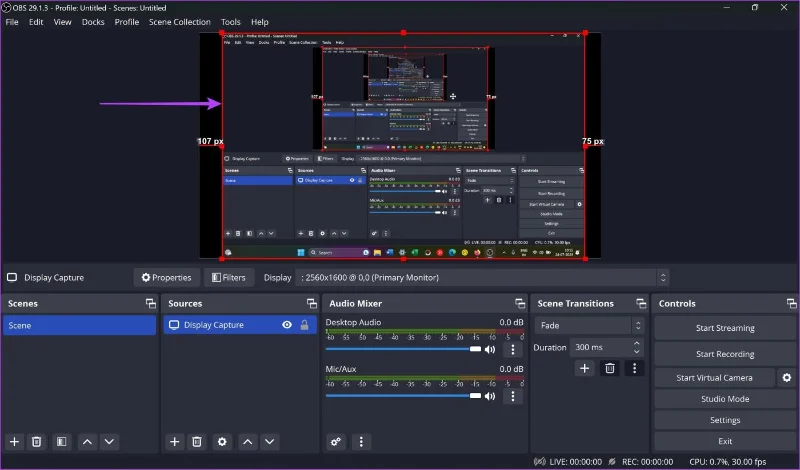Enable Studio Mode
800x470 pixels.
click(x=725, y=399)
